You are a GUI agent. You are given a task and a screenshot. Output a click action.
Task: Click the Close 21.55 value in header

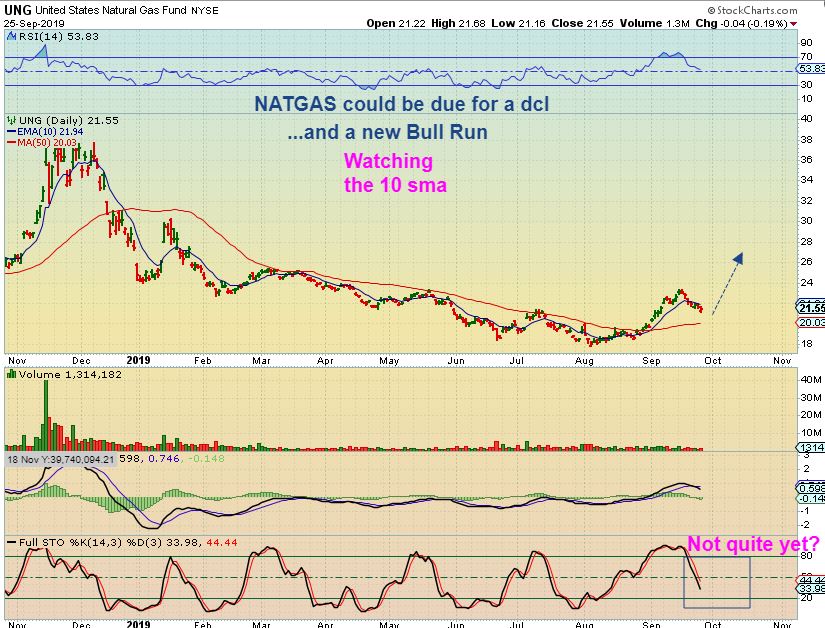coord(582,23)
